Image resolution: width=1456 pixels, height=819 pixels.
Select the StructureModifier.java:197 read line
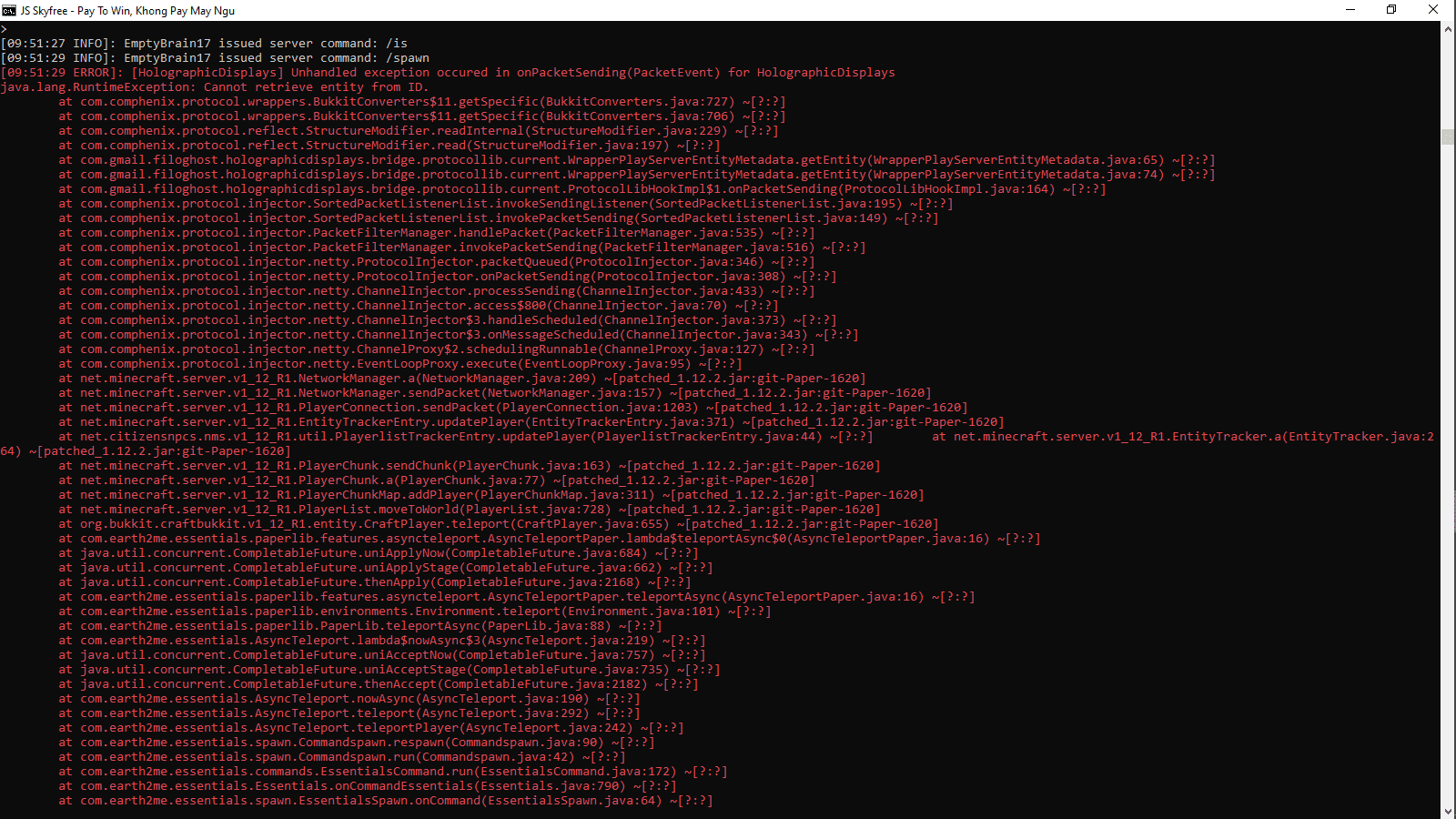pyautogui.click(x=389, y=146)
